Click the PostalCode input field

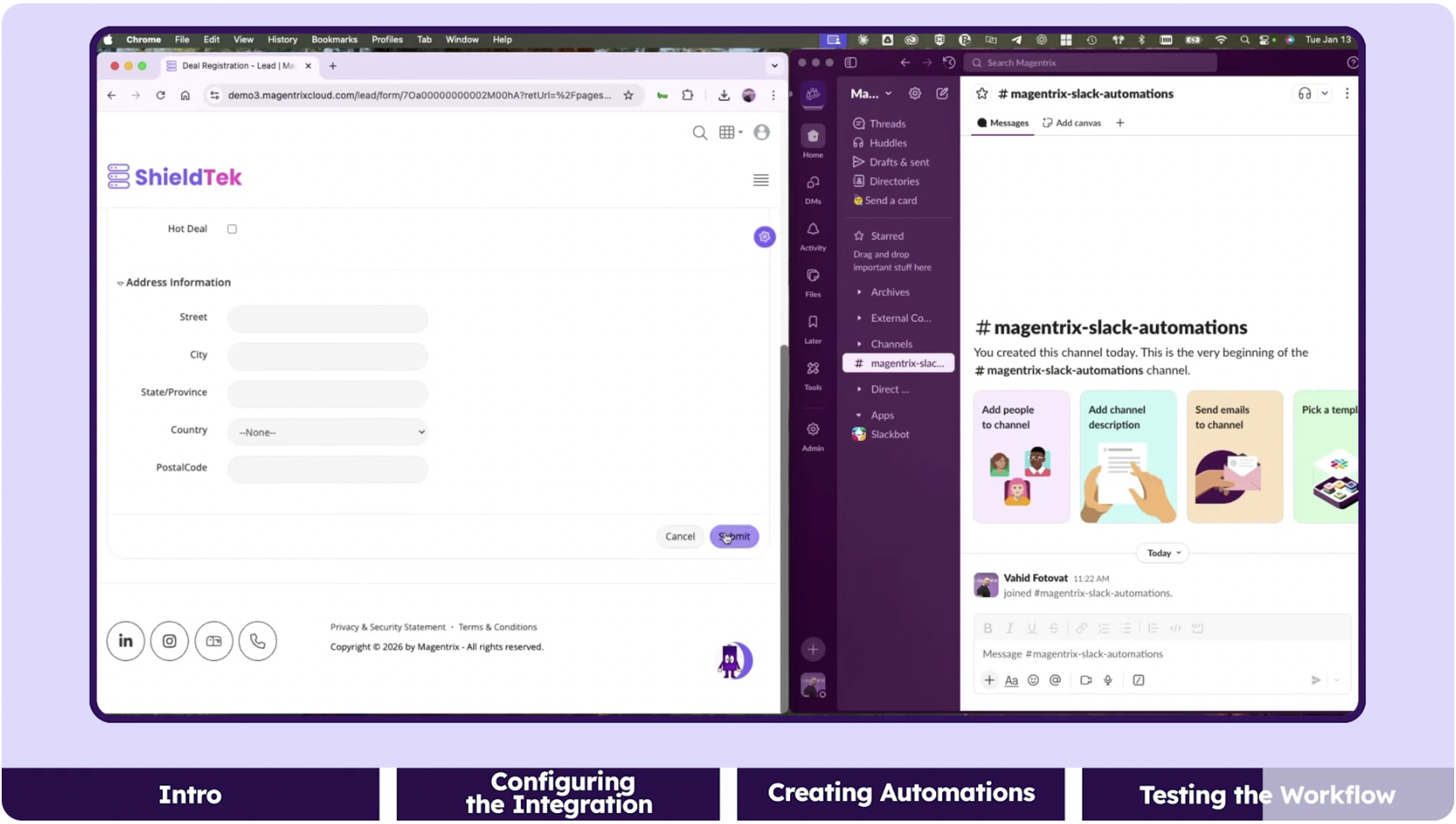point(327,469)
